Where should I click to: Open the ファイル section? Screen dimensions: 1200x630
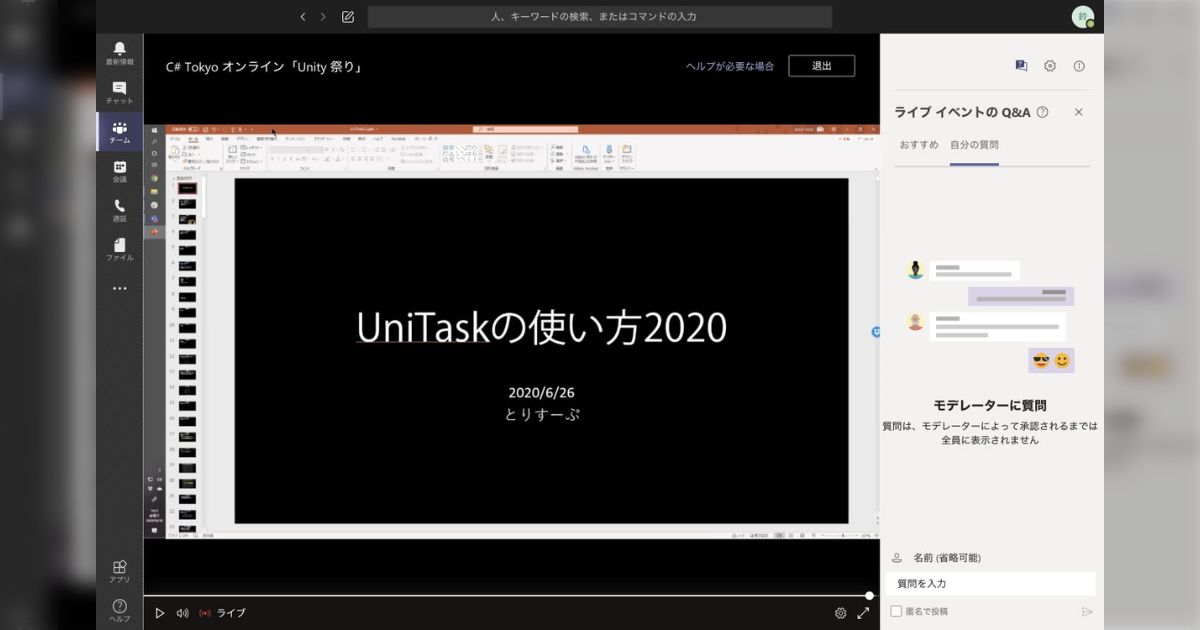click(x=119, y=252)
